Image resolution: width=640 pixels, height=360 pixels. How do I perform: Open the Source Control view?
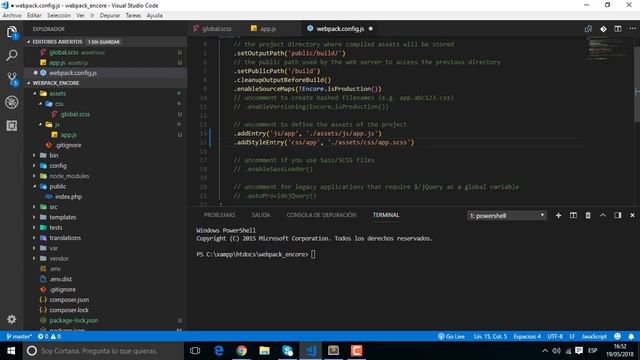pyautogui.click(x=12, y=79)
